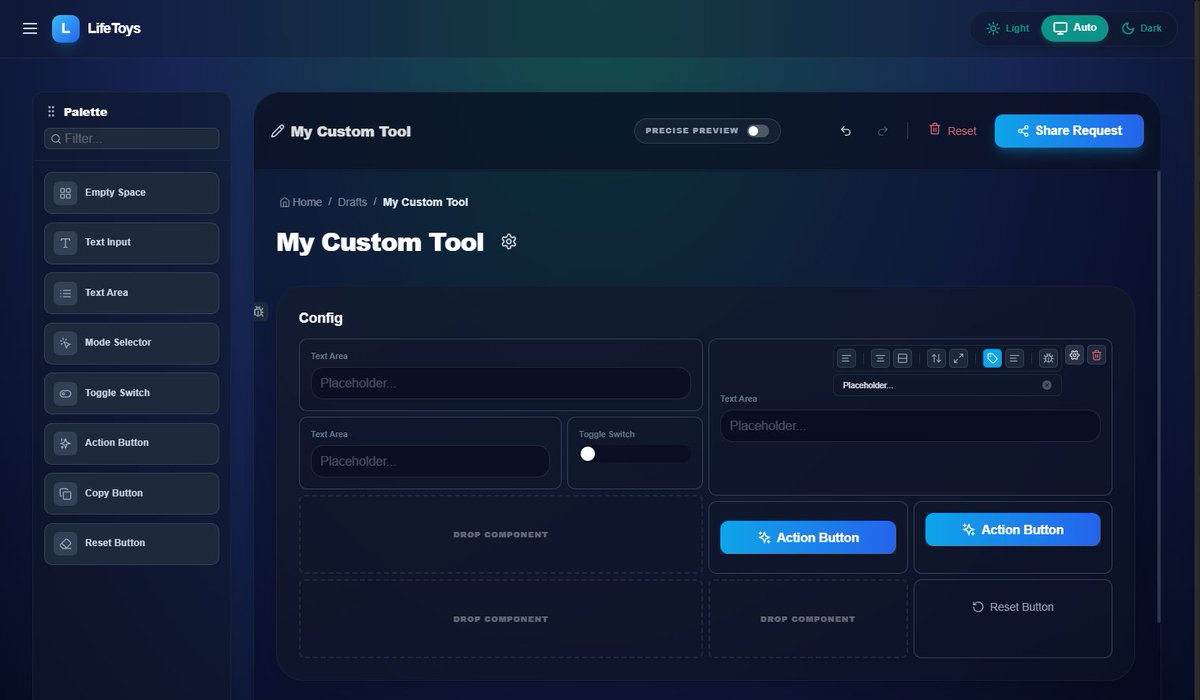The width and height of the screenshot is (1200, 700).
Task: Flip the Toggle Switch component
Action: click(635, 454)
